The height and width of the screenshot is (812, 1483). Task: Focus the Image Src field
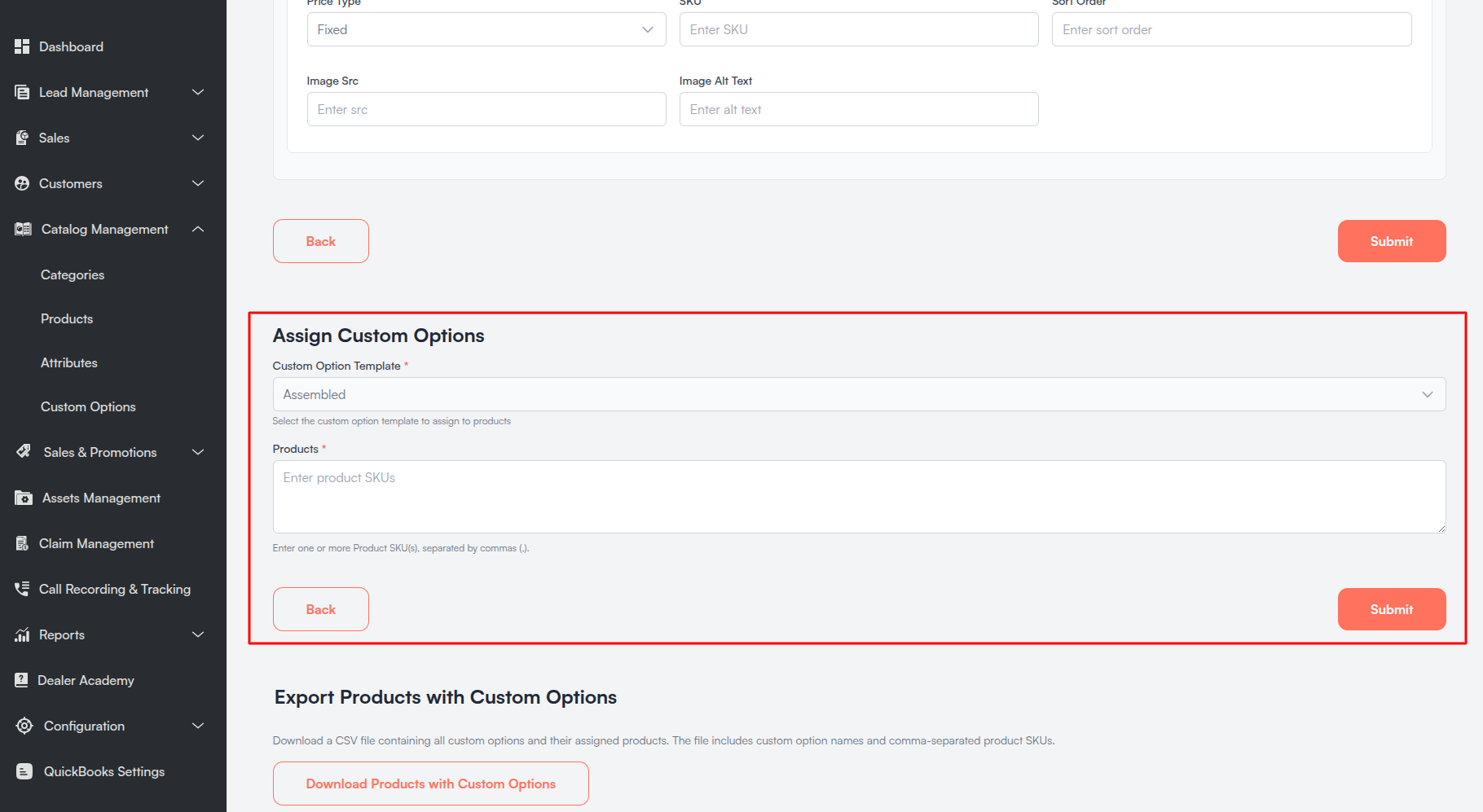tap(486, 109)
